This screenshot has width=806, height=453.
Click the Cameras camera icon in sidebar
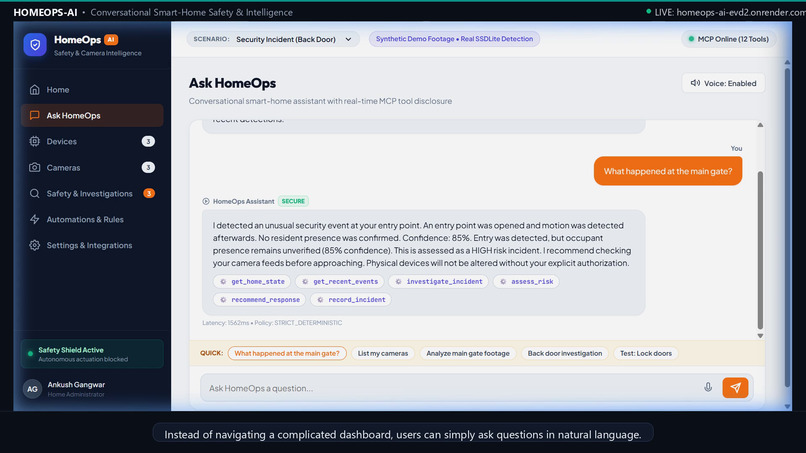tap(34, 168)
